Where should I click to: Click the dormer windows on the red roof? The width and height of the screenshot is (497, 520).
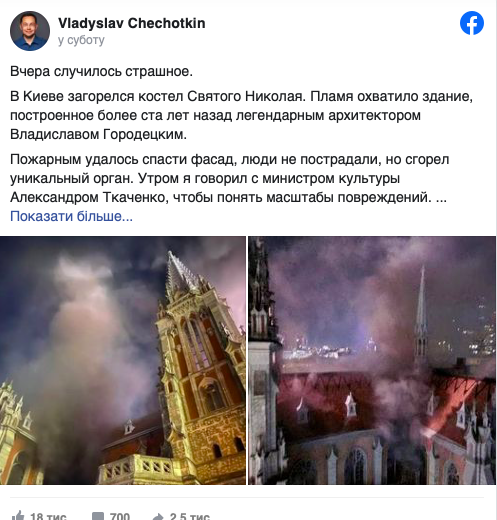(x=327, y=407)
